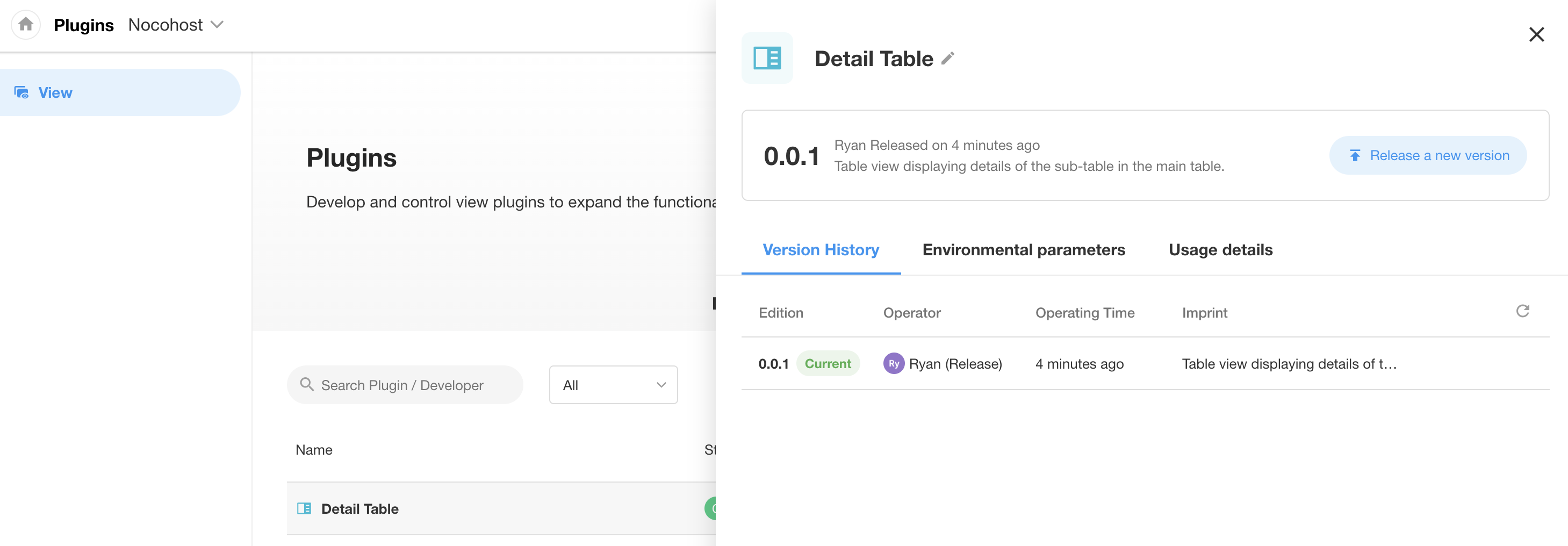Click the View sidebar icon

tap(21, 92)
